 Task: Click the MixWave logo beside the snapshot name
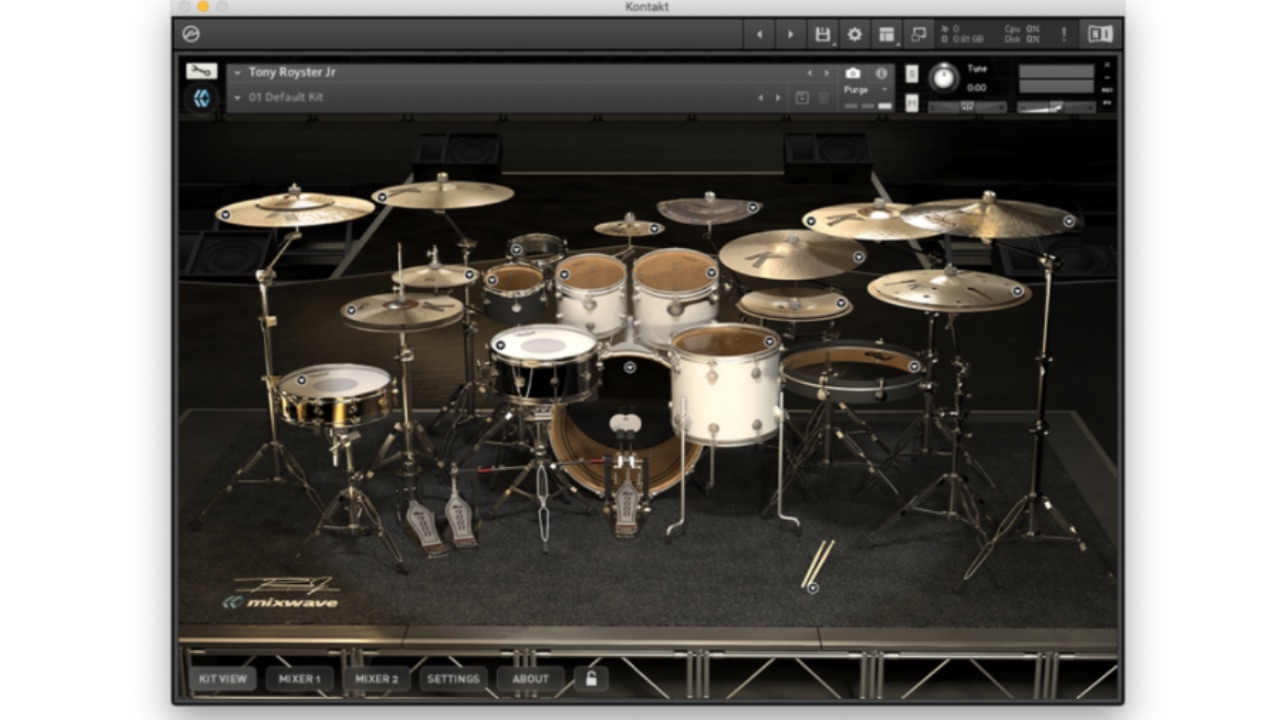pos(201,98)
